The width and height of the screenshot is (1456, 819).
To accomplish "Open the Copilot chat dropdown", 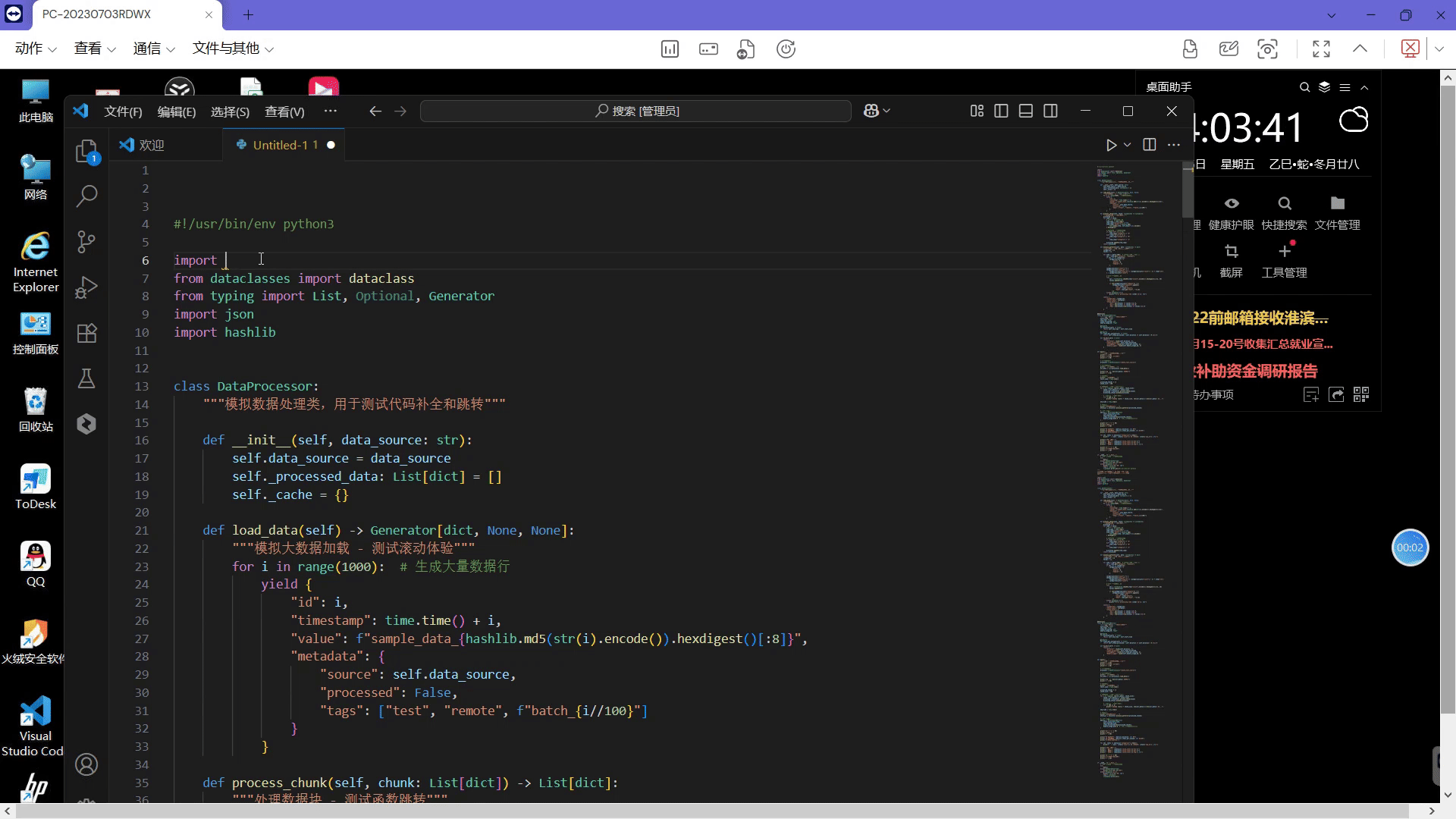I will 886,111.
